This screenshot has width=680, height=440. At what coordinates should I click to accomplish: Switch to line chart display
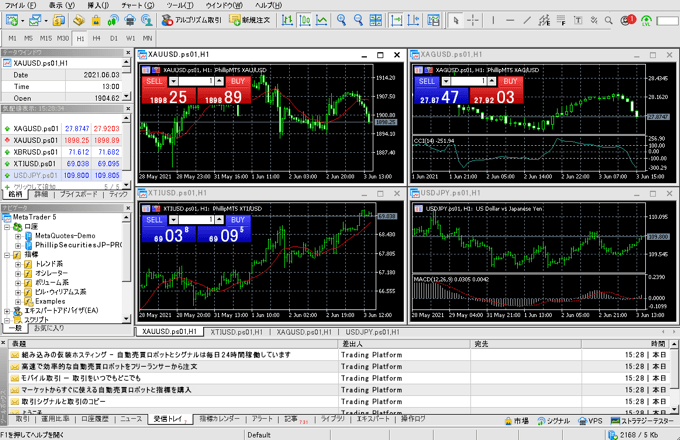point(321,20)
